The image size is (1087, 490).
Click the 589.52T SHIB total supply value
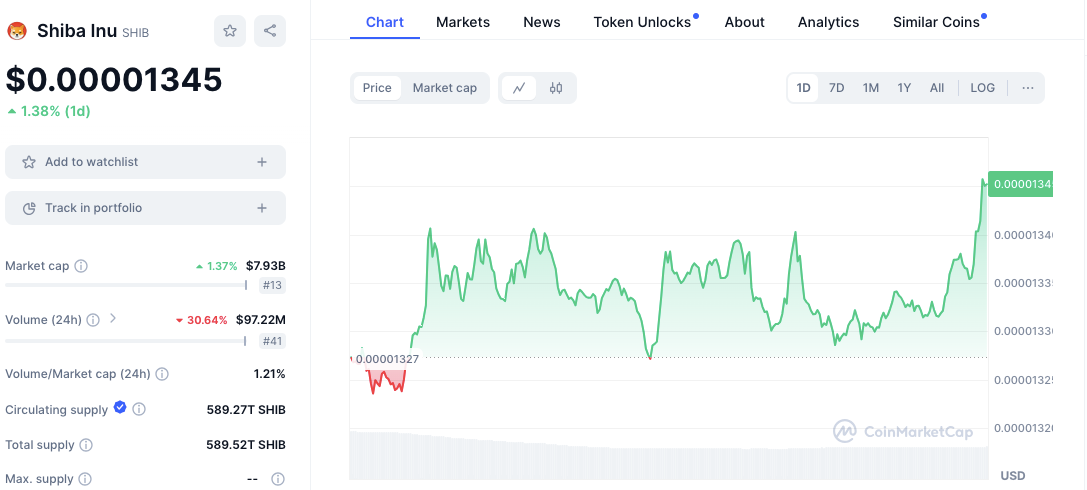click(246, 445)
